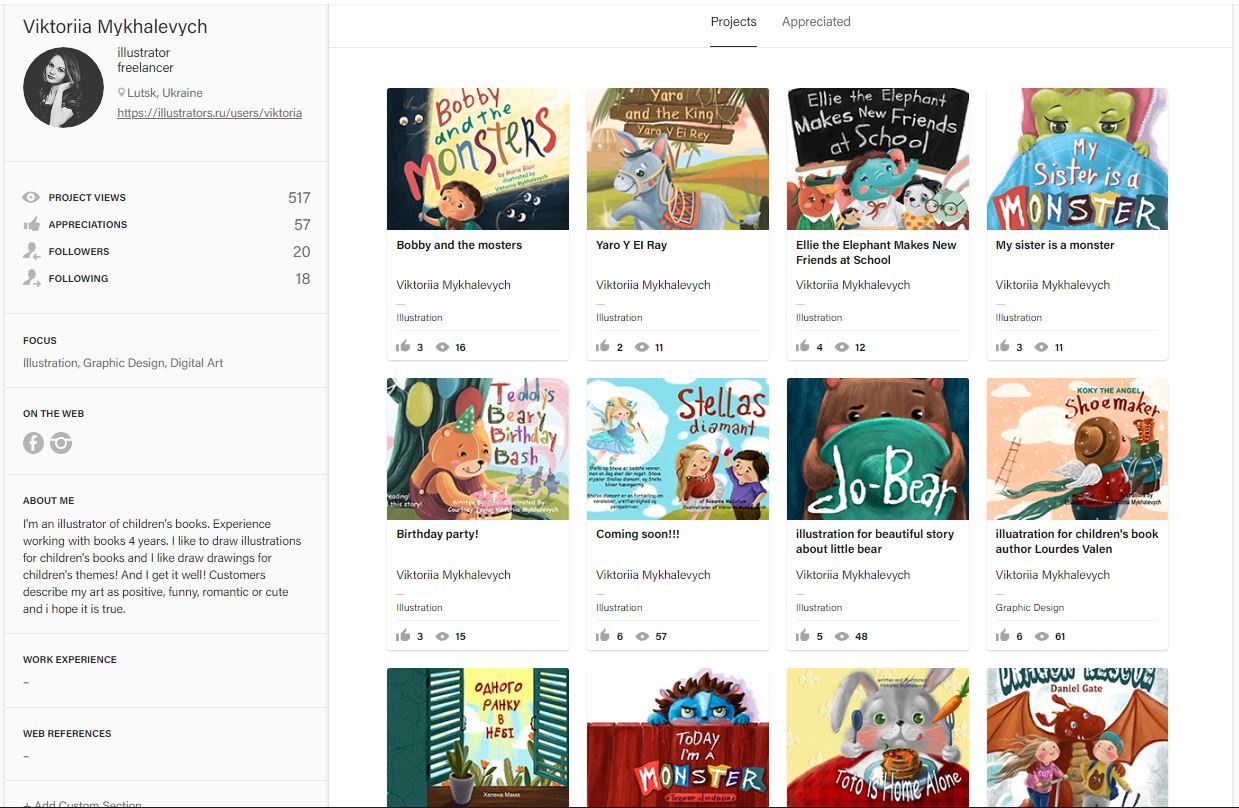Open Daniel Gate dragon book thumbnail
Screen dimensions: 1239x808
point(1078,738)
